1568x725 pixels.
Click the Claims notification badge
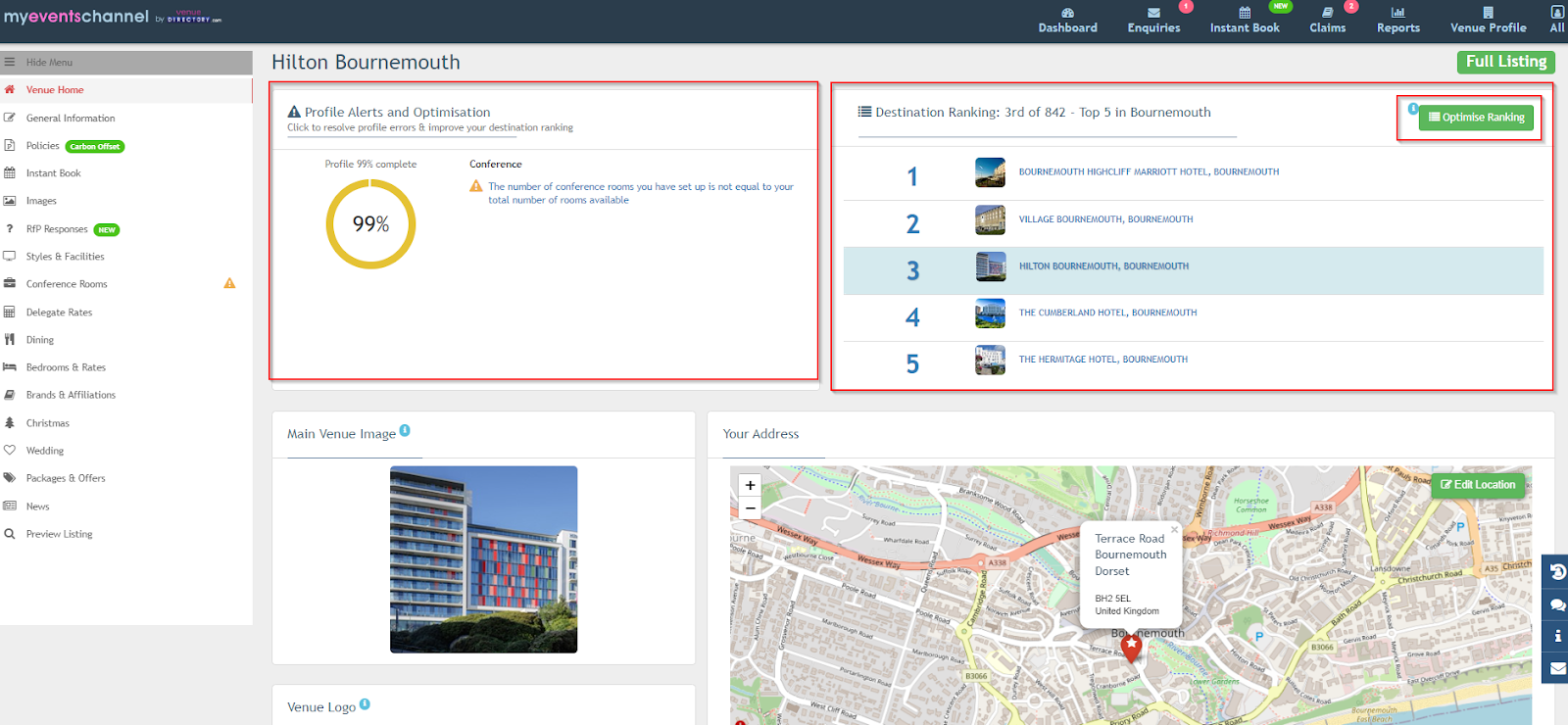[1351, 6]
